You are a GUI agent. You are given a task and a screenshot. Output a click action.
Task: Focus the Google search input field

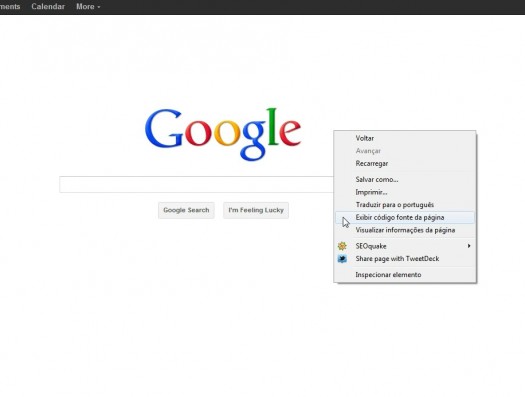[197, 184]
